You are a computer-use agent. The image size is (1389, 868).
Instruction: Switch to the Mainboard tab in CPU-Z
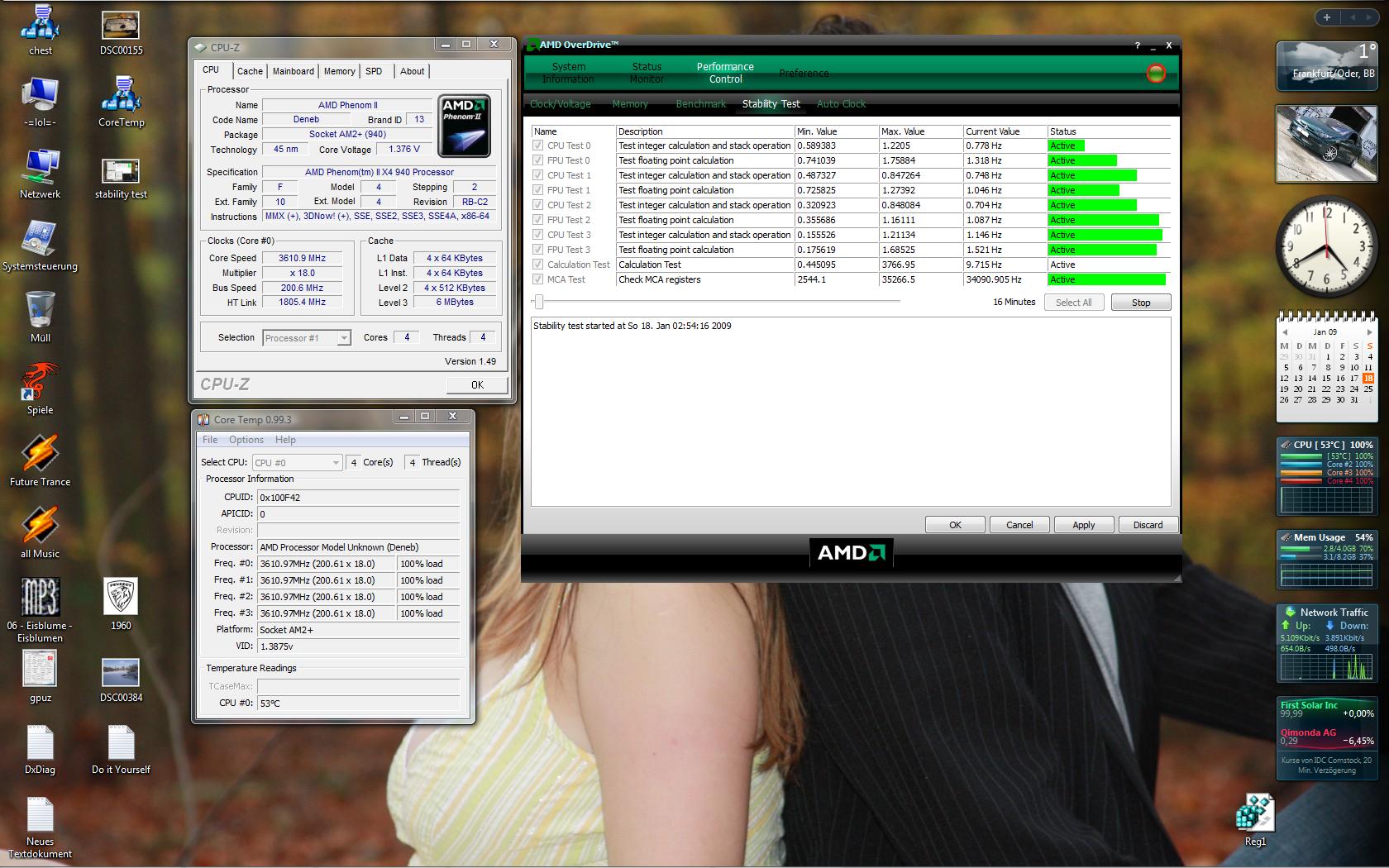point(294,72)
